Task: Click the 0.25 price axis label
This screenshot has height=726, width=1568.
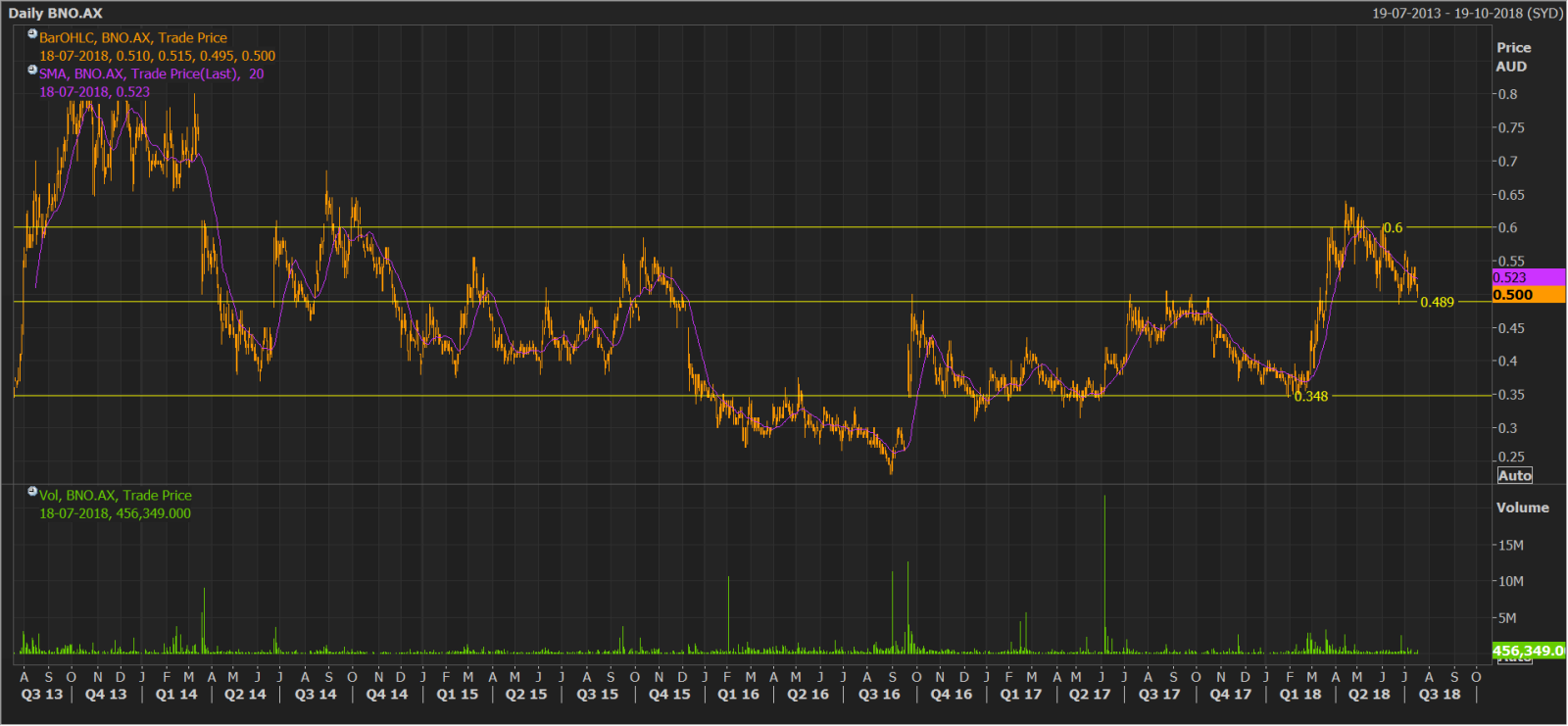Action: point(1512,457)
